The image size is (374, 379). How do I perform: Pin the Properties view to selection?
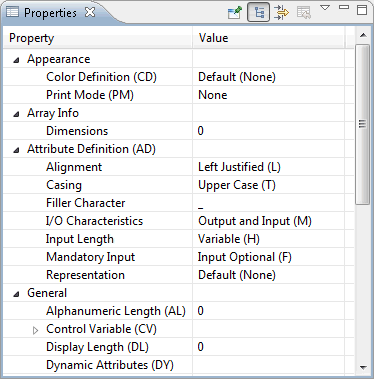coord(235,13)
